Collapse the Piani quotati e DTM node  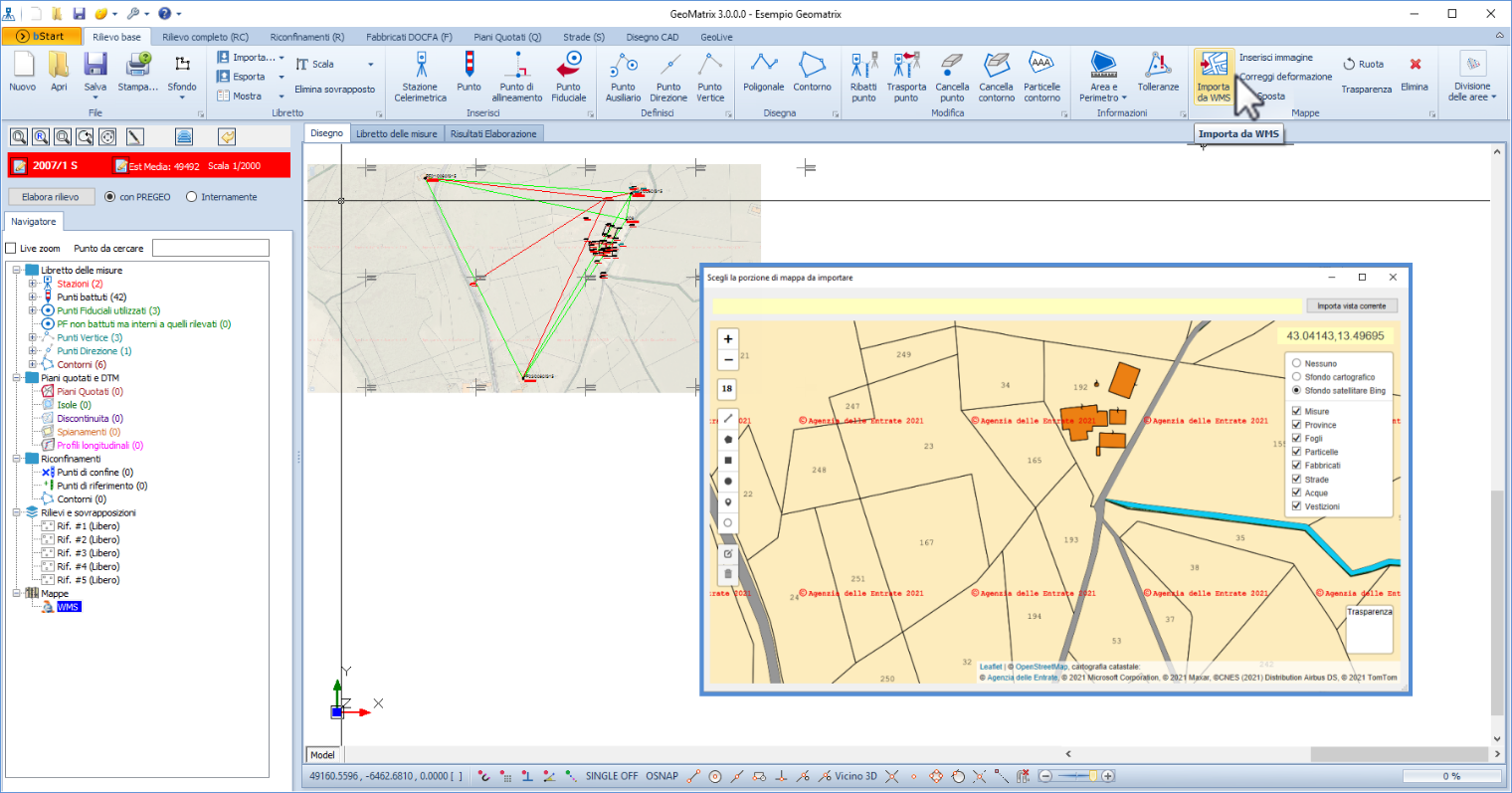tap(17, 378)
